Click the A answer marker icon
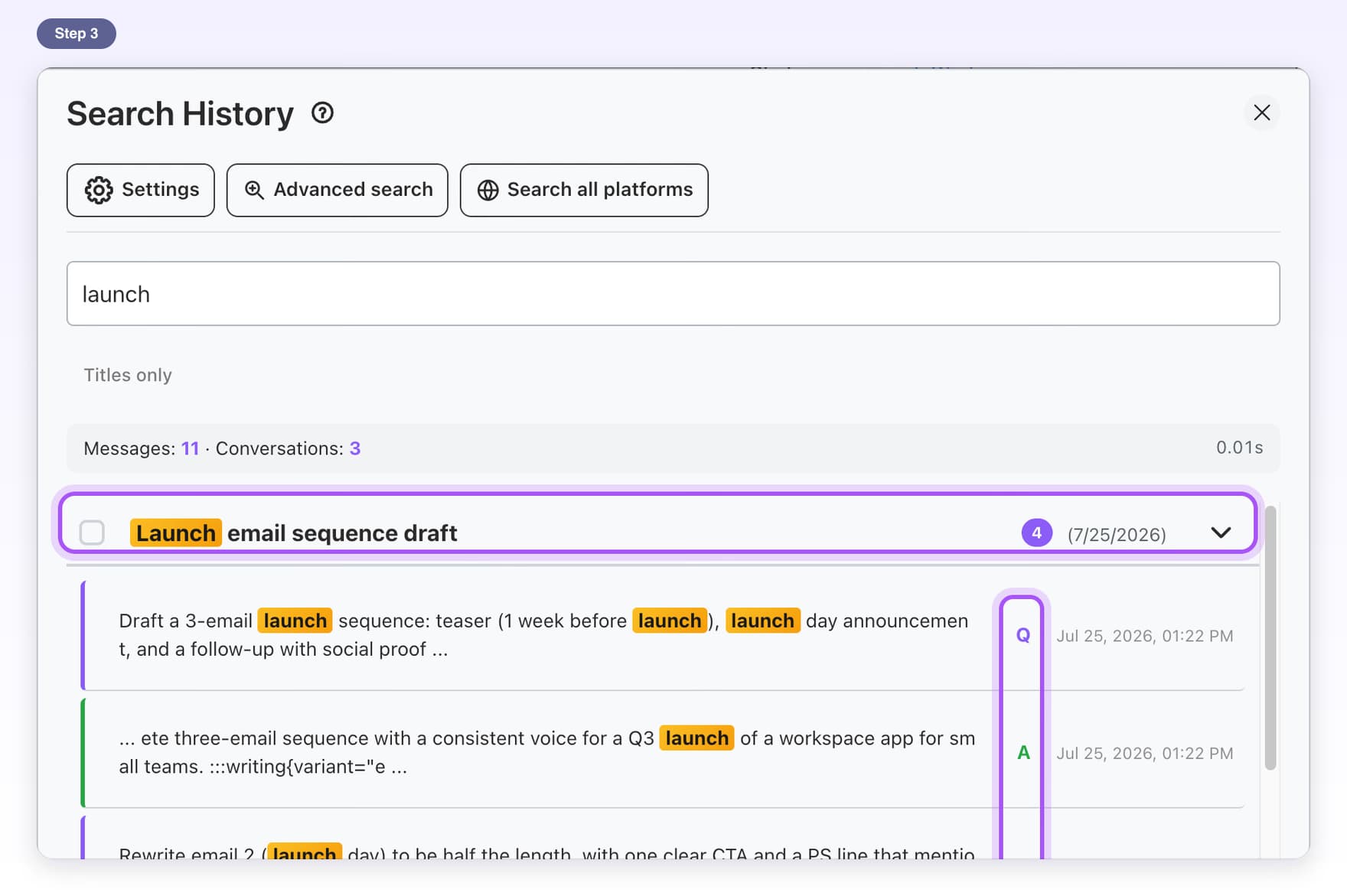The width and height of the screenshot is (1347, 896). click(x=1023, y=753)
